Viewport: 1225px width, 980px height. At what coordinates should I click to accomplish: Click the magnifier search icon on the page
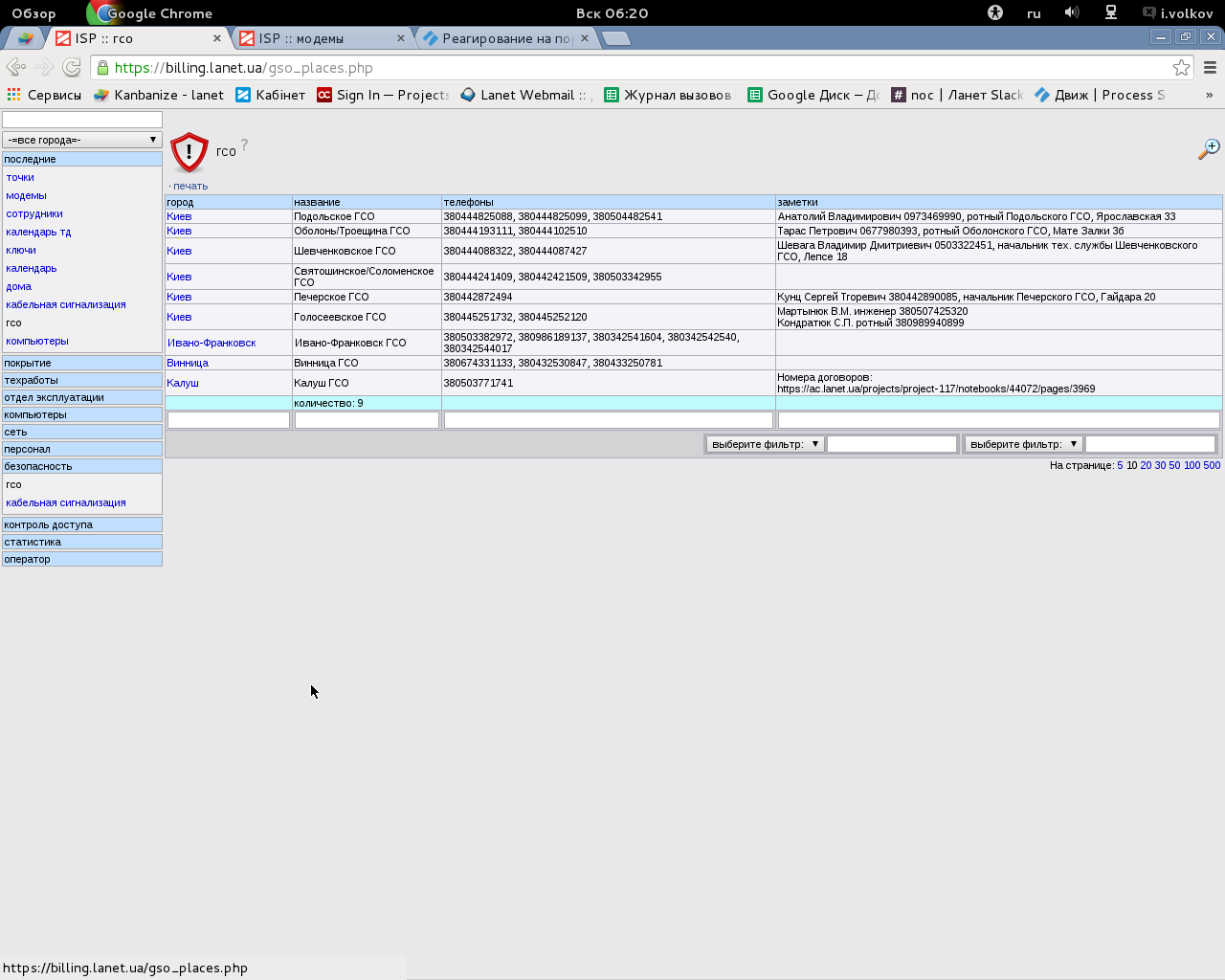tap(1209, 149)
